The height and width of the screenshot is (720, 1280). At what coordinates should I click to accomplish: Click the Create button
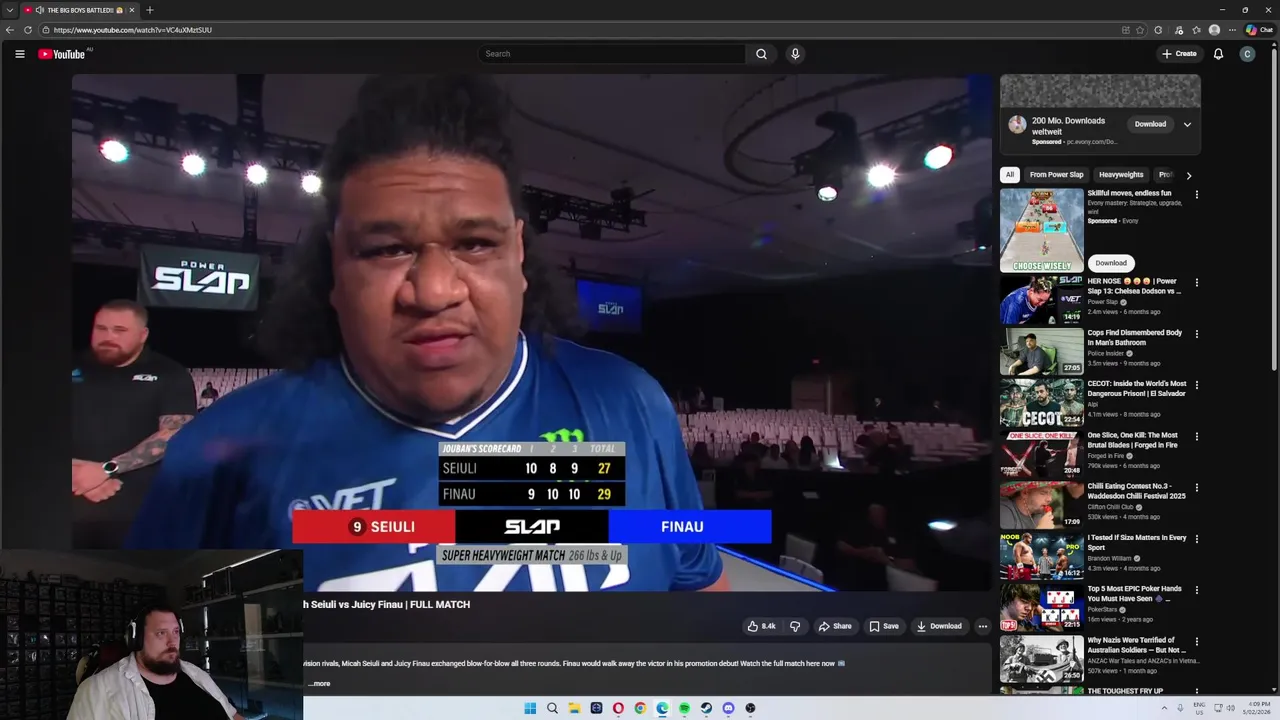1179,54
